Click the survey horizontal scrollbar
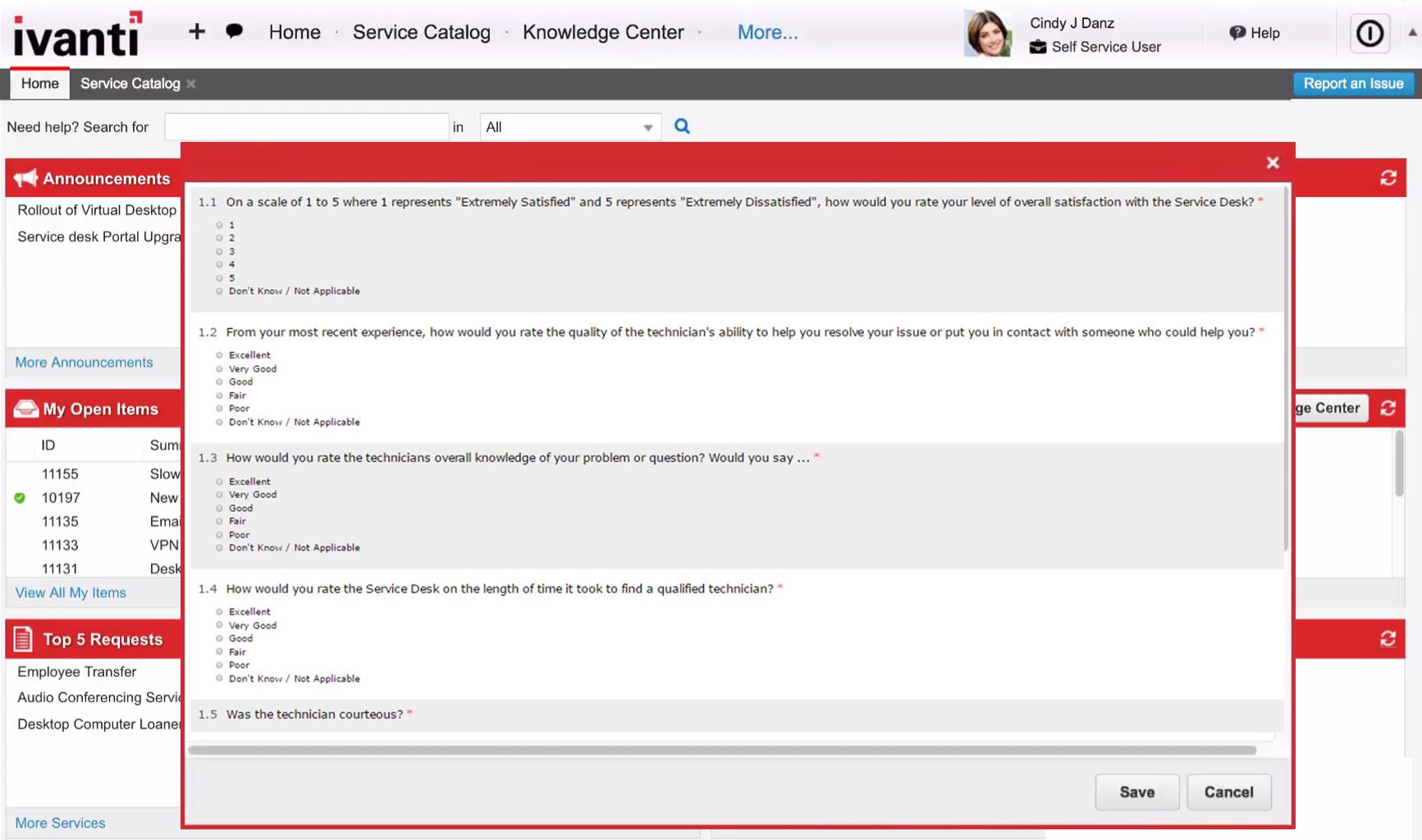 coord(722,750)
